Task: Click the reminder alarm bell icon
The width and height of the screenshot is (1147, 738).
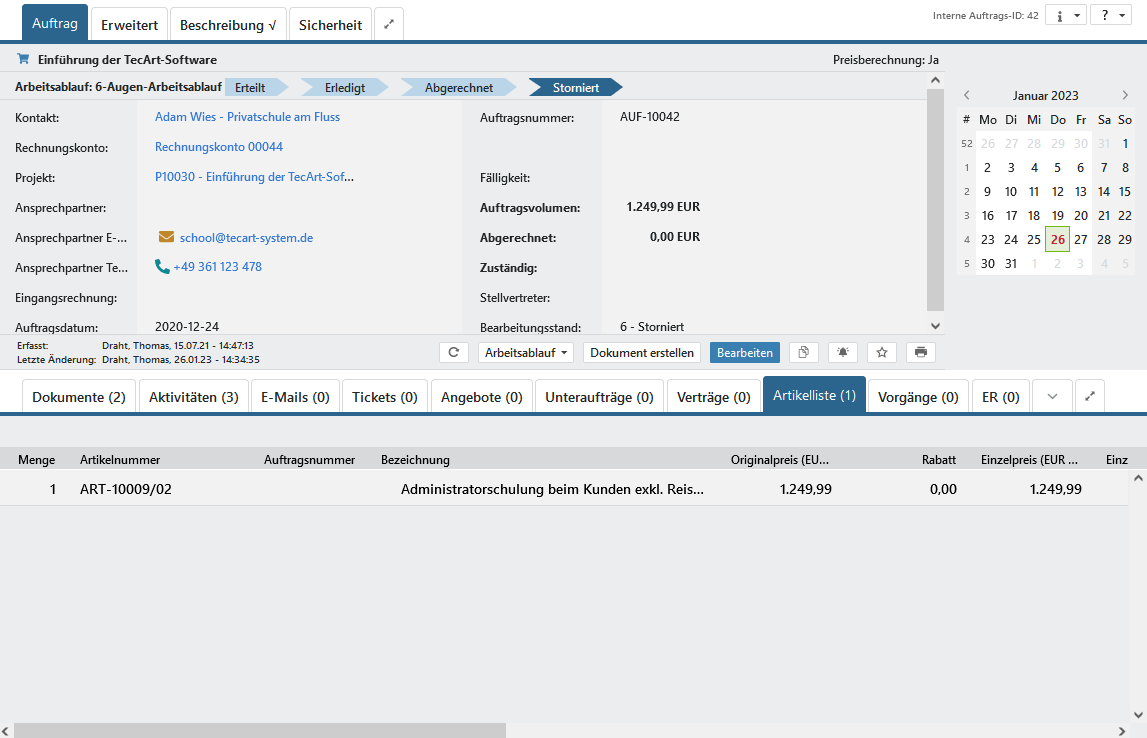Action: tap(843, 353)
